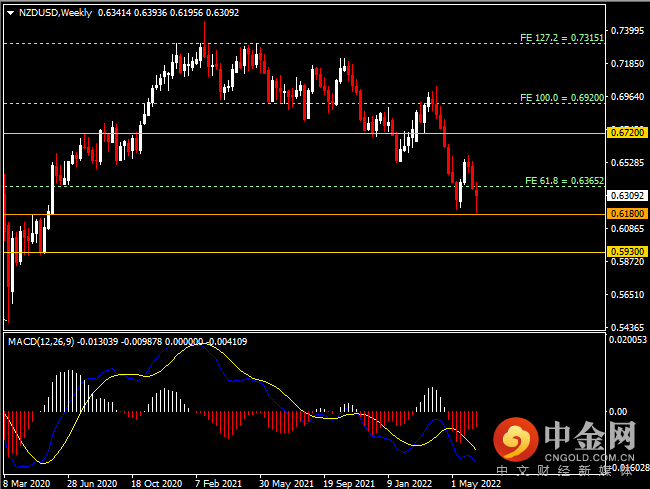
Task: Select the 7 Feb 2021 date label
Action: 217,481
